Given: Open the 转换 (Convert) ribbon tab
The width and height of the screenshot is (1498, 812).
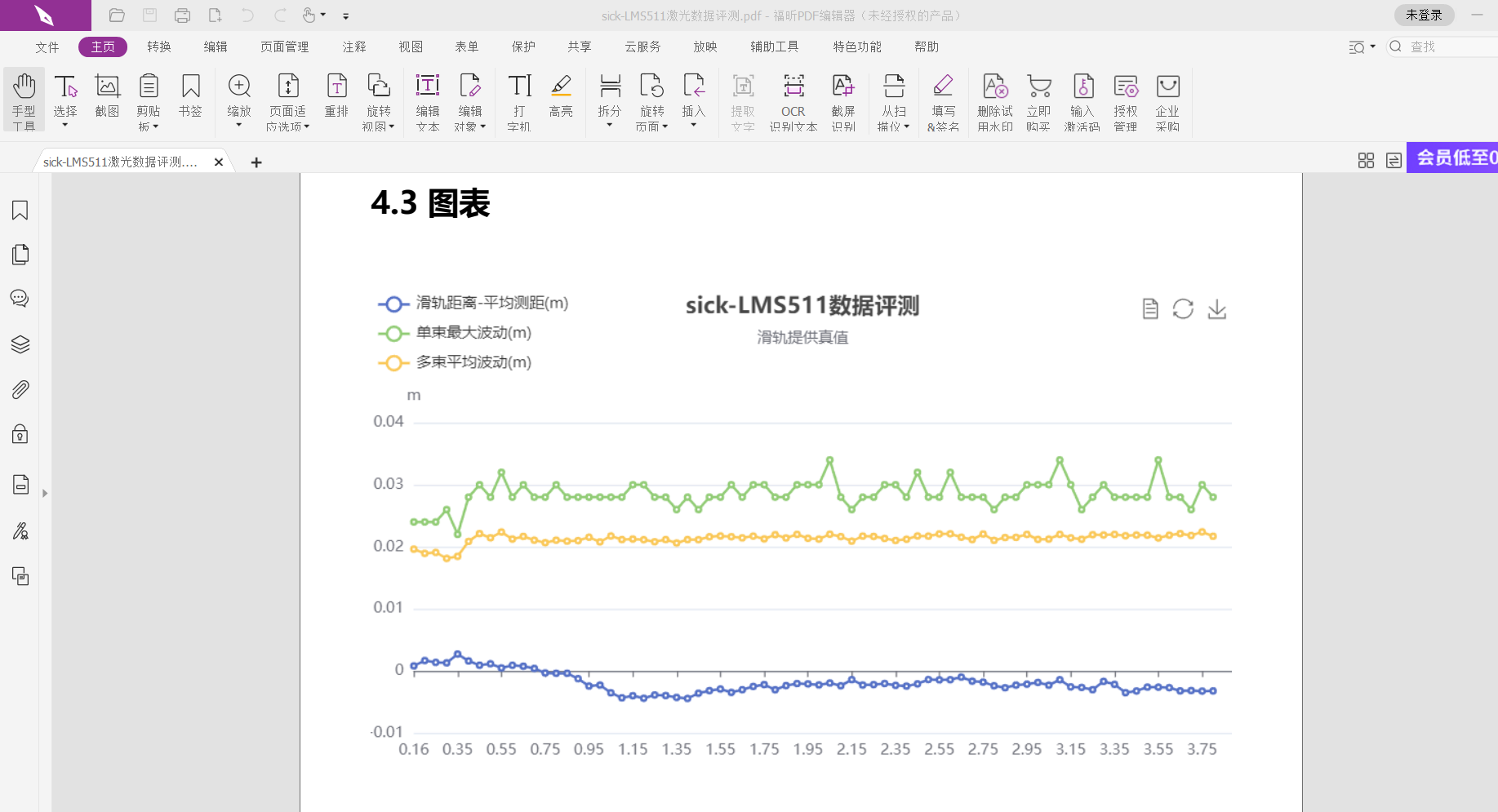Looking at the screenshot, I should pyautogui.click(x=159, y=47).
